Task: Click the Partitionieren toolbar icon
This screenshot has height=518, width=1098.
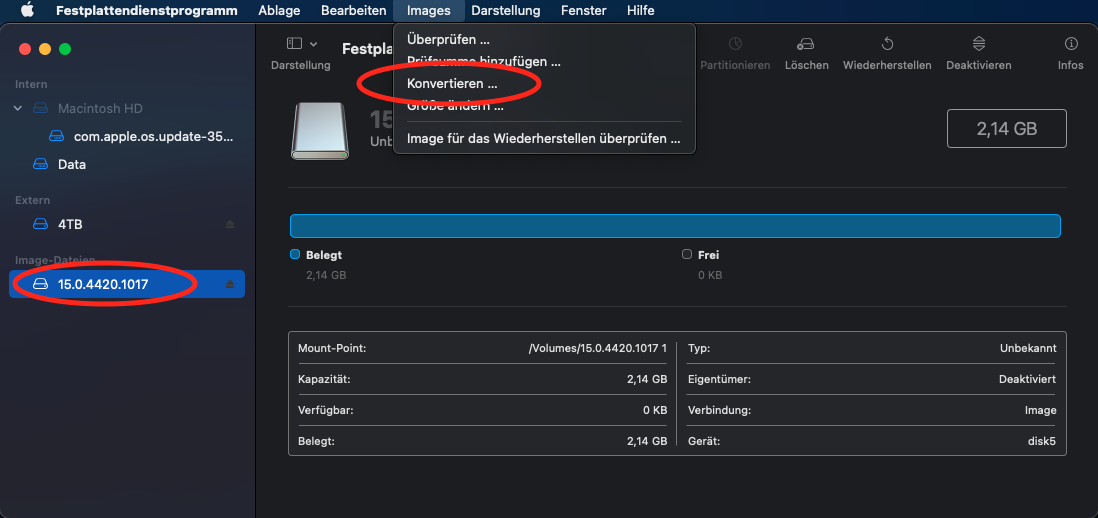Action: (735, 44)
